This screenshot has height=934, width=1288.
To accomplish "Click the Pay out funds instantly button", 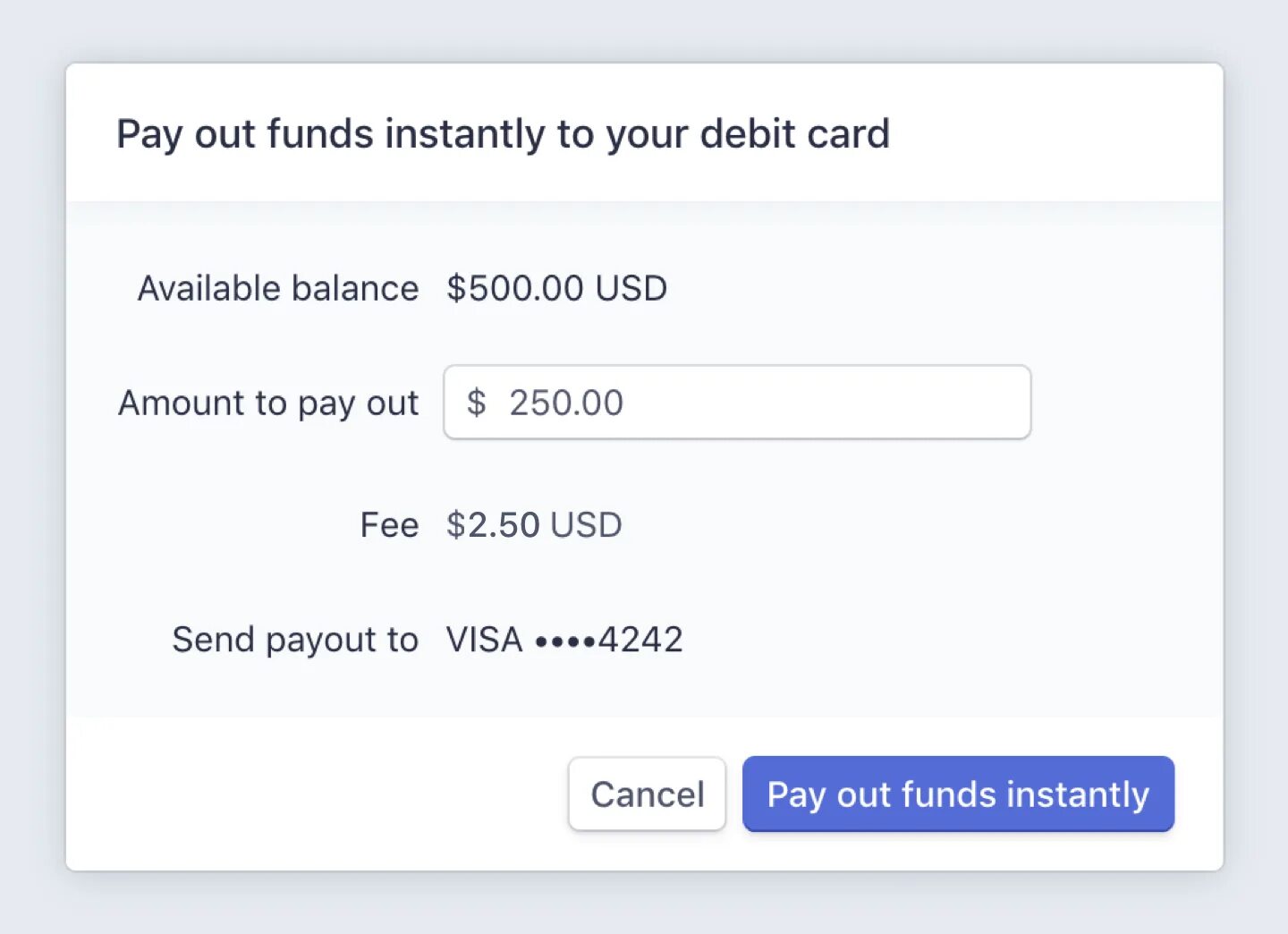I will click(958, 794).
